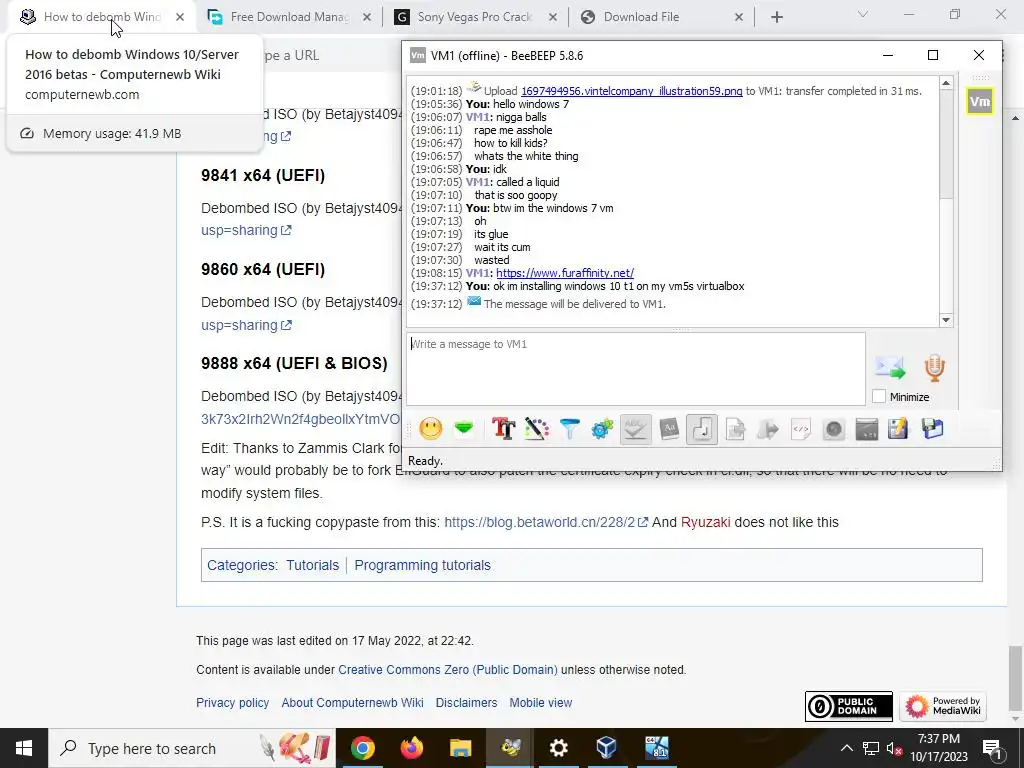The width and height of the screenshot is (1024, 768).
Task: Open a new browser tab
Action: click(776, 17)
